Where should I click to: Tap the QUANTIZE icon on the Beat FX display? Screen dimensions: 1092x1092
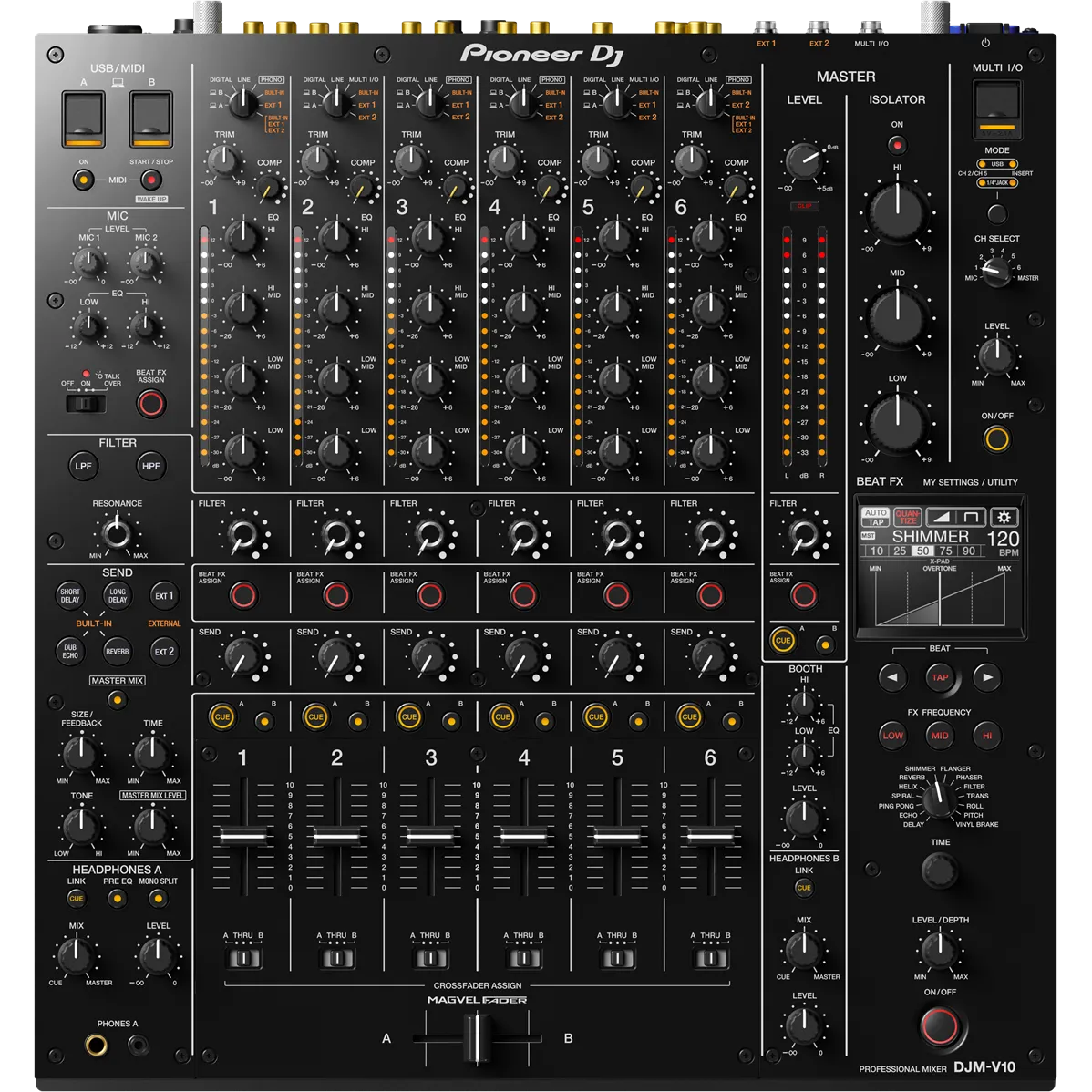click(908, 517)
